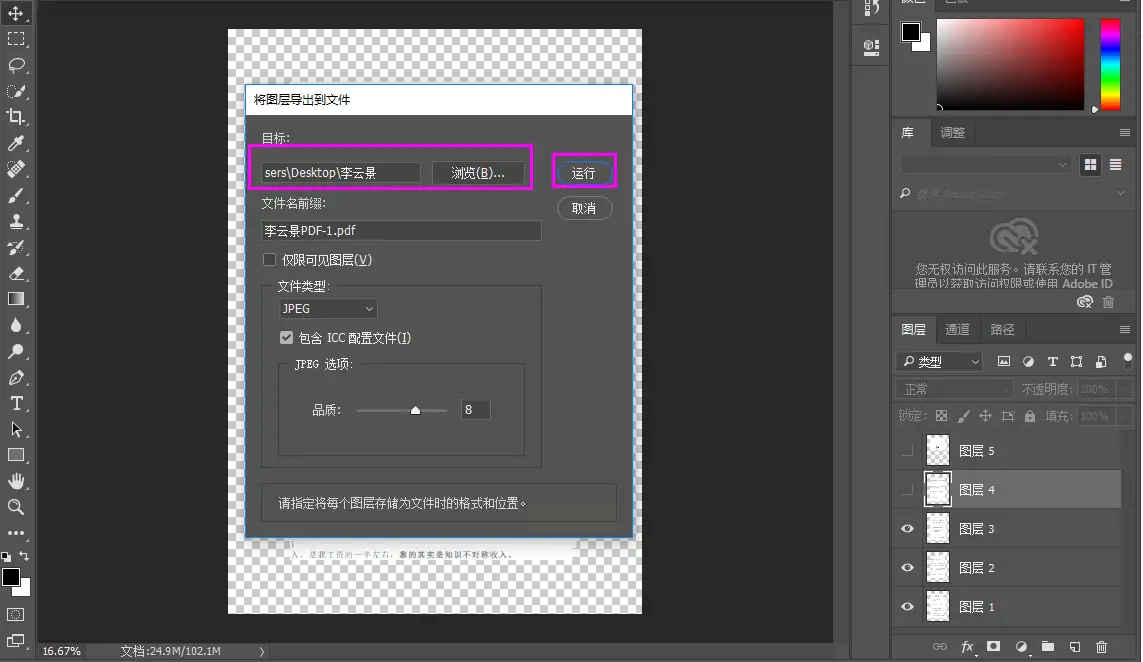Select the Eyedropper tool
The width and height of the screenshot is (1143, 662).
tap(16, 143)
